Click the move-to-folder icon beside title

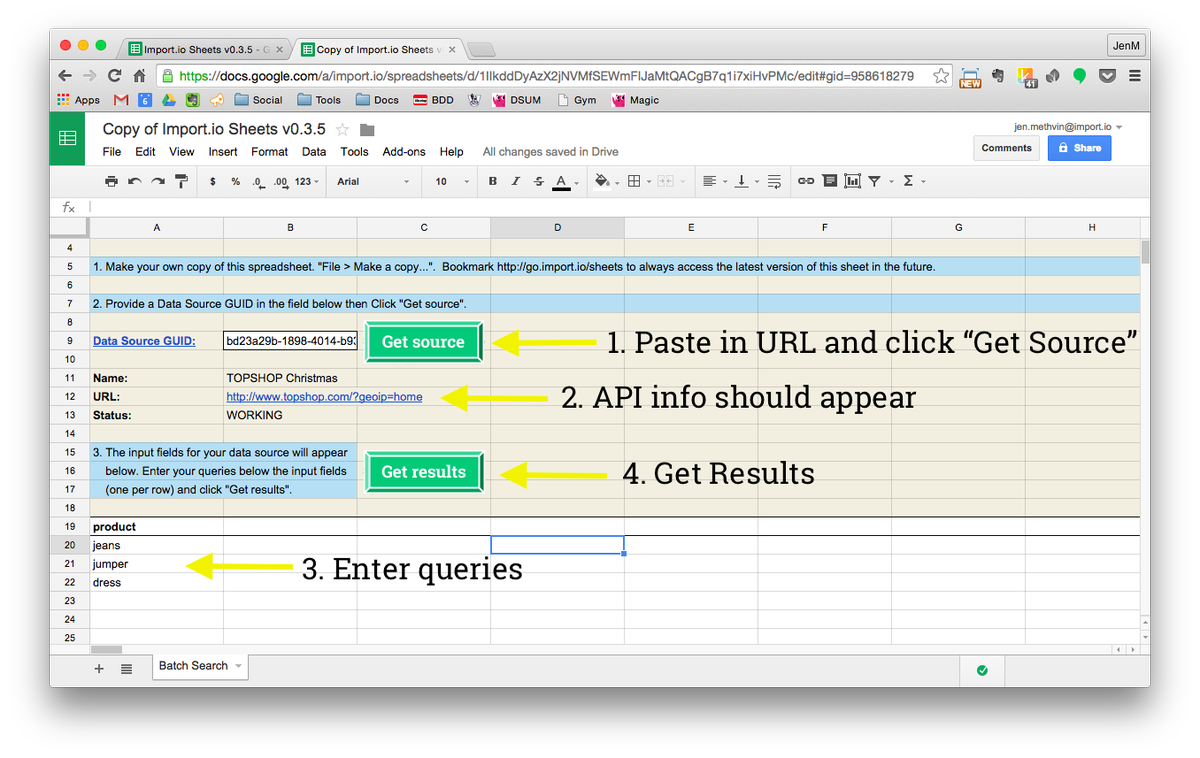[x=367, y=130]
